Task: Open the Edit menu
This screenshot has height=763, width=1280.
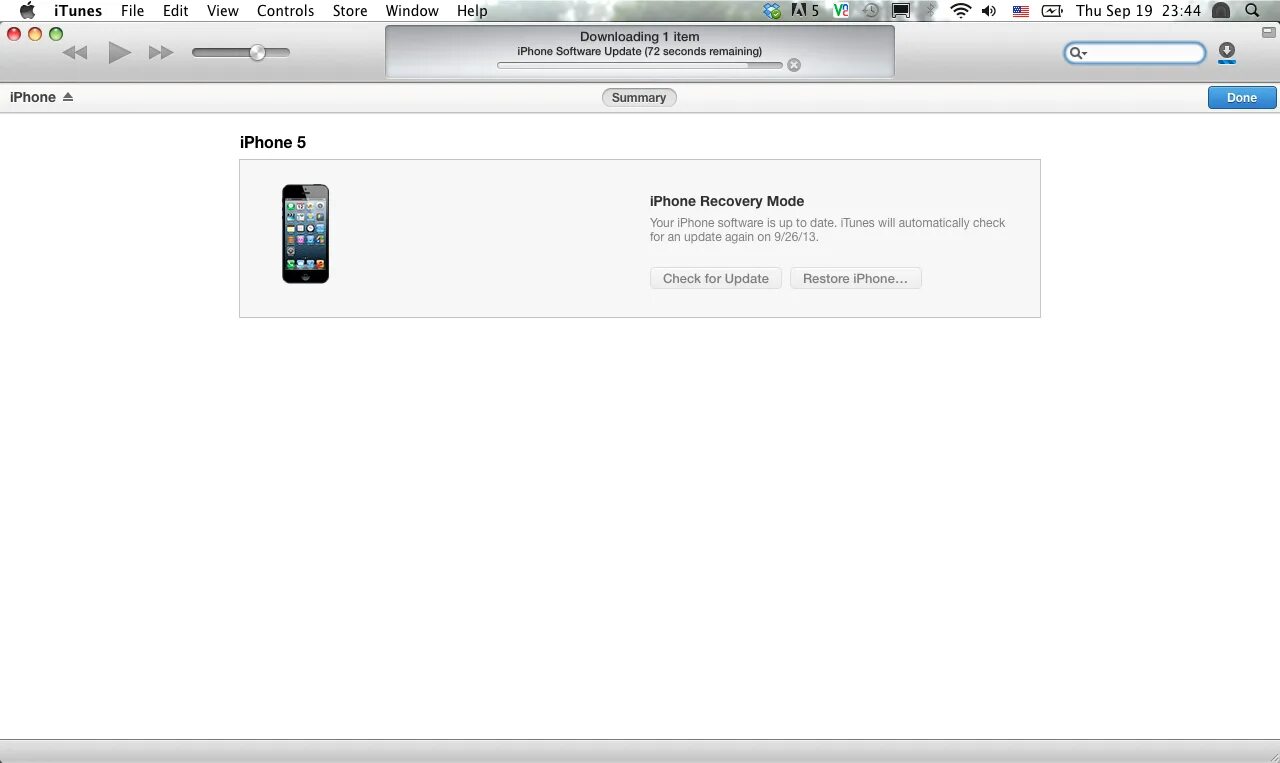Action: pos(176,10)
